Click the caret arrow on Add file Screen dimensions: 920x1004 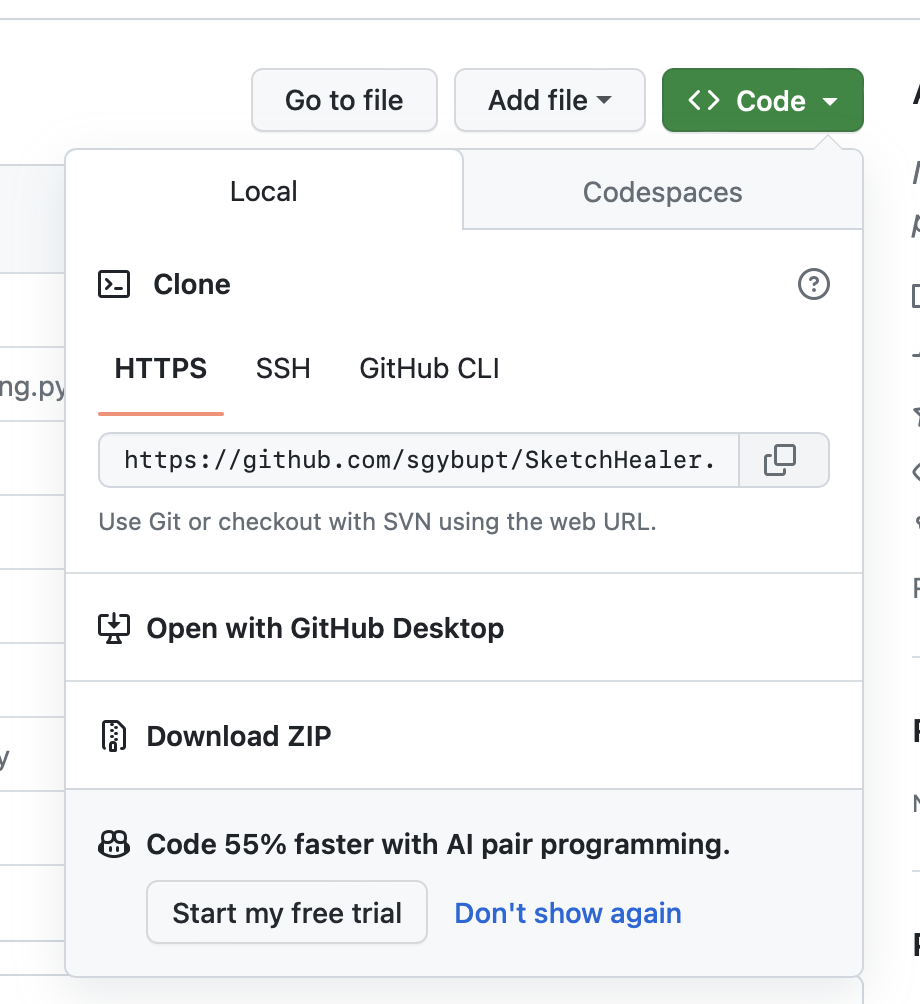[604, 100]
